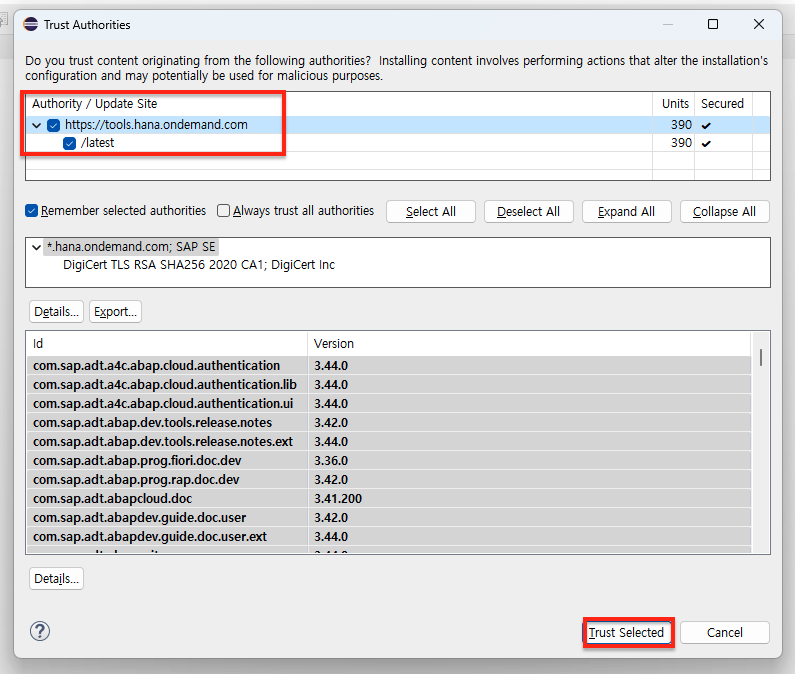
Task: Select com.sap.adt.a4c.abap.cloud.authentication row
Action: pos(389,366)
